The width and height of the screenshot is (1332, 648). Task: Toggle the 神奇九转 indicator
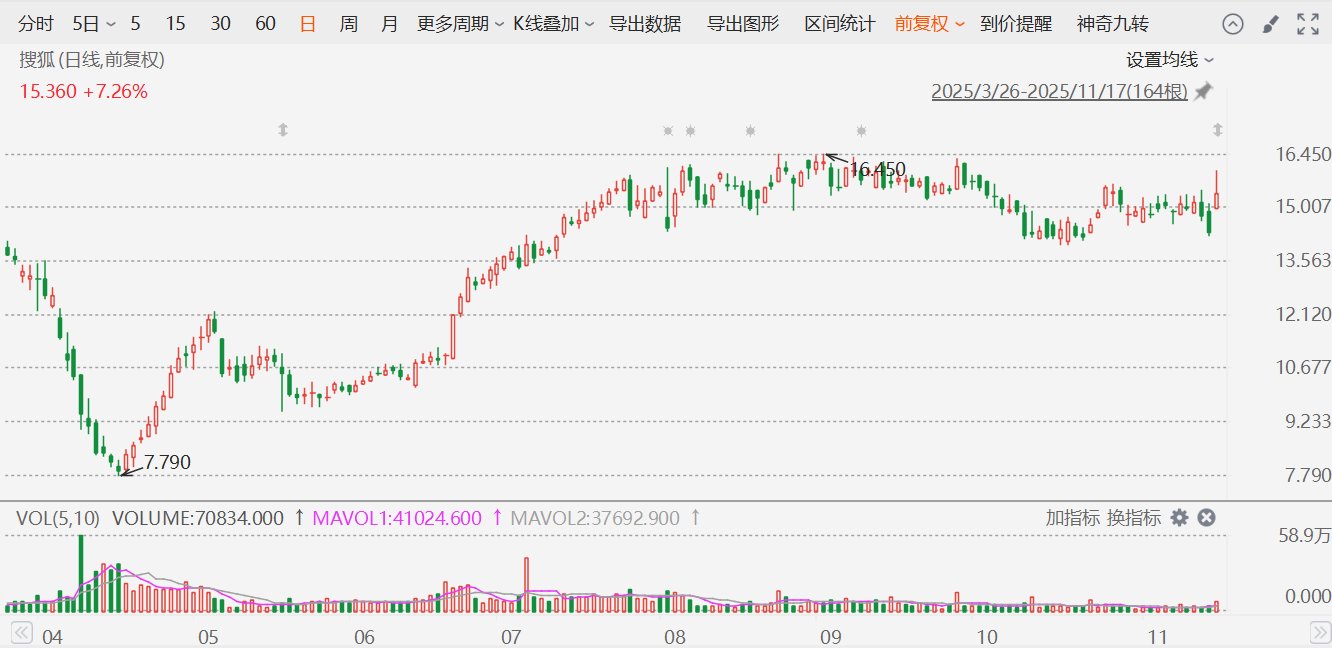click(1113, 24)
